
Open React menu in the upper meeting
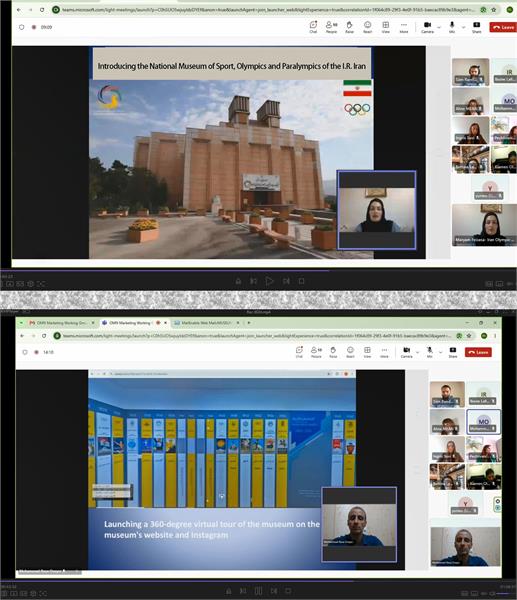pos(367,27)
